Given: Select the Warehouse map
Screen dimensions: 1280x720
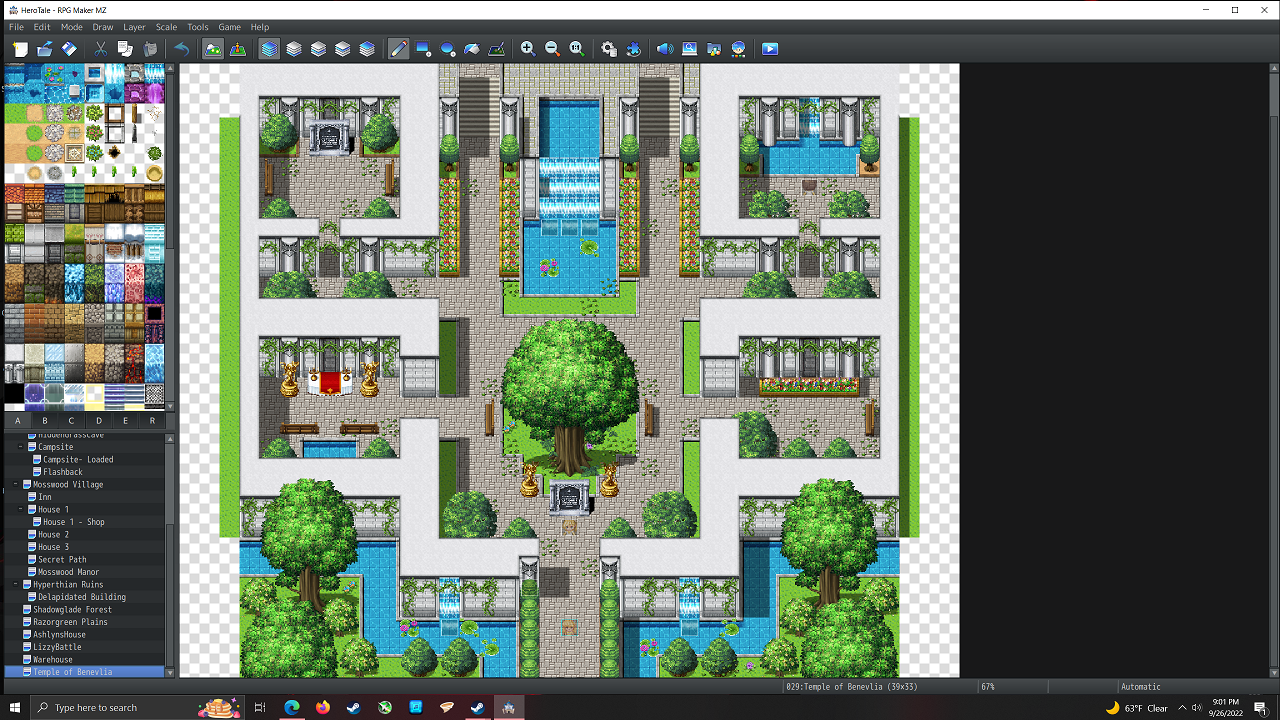Looking at the screenshot, I should tap(52, 660).
